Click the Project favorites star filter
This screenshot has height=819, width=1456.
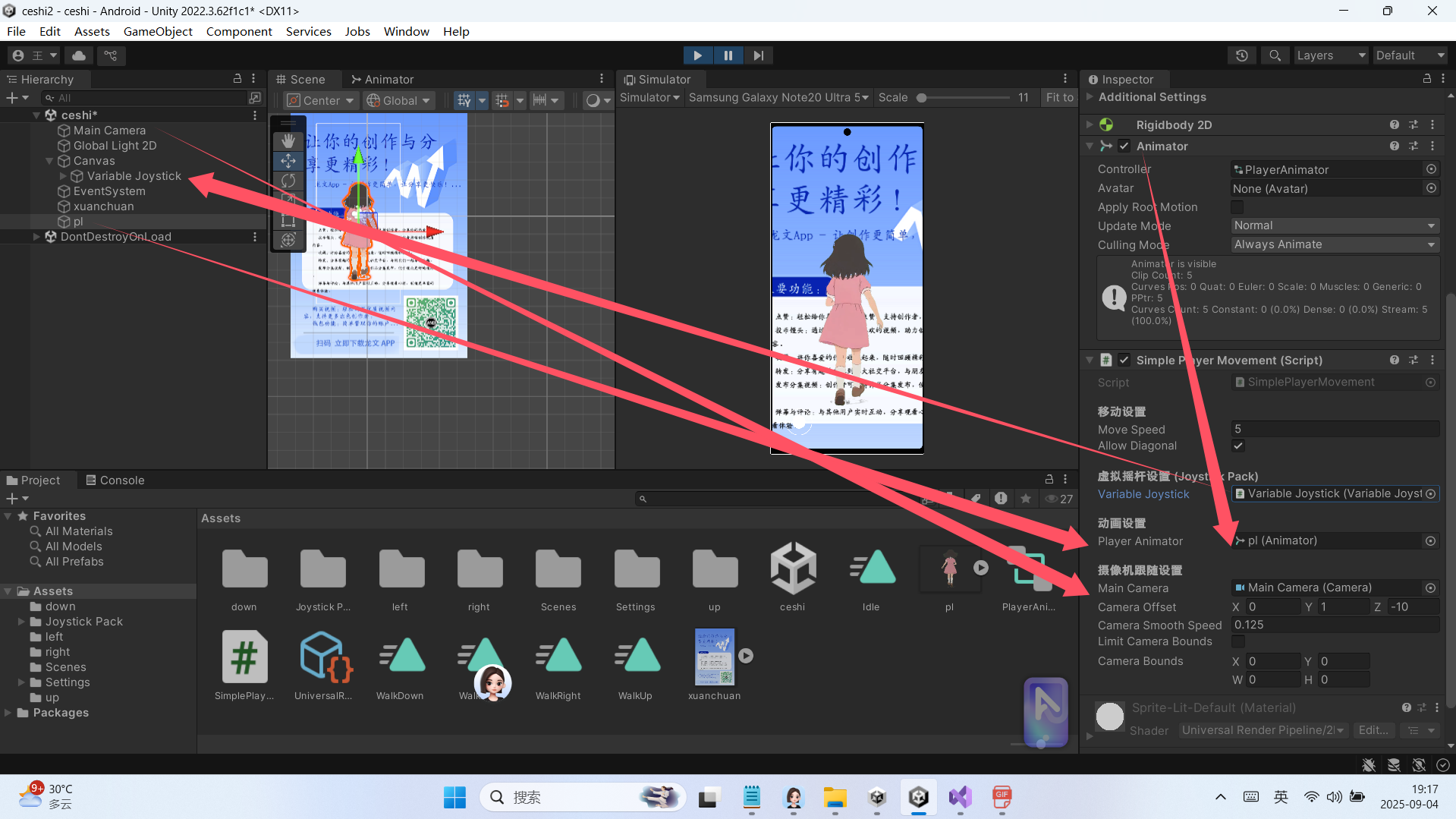pos(1026,499)
